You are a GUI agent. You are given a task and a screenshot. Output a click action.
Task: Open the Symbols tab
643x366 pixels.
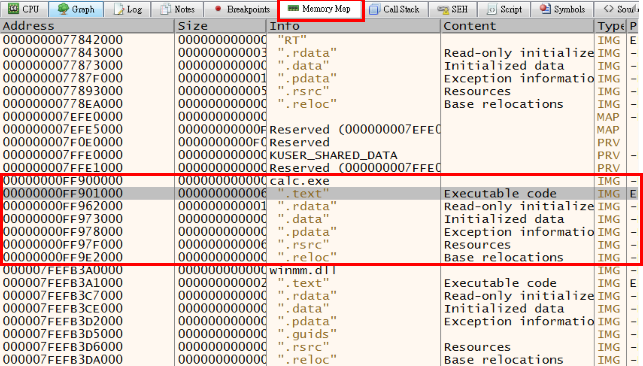563,9
